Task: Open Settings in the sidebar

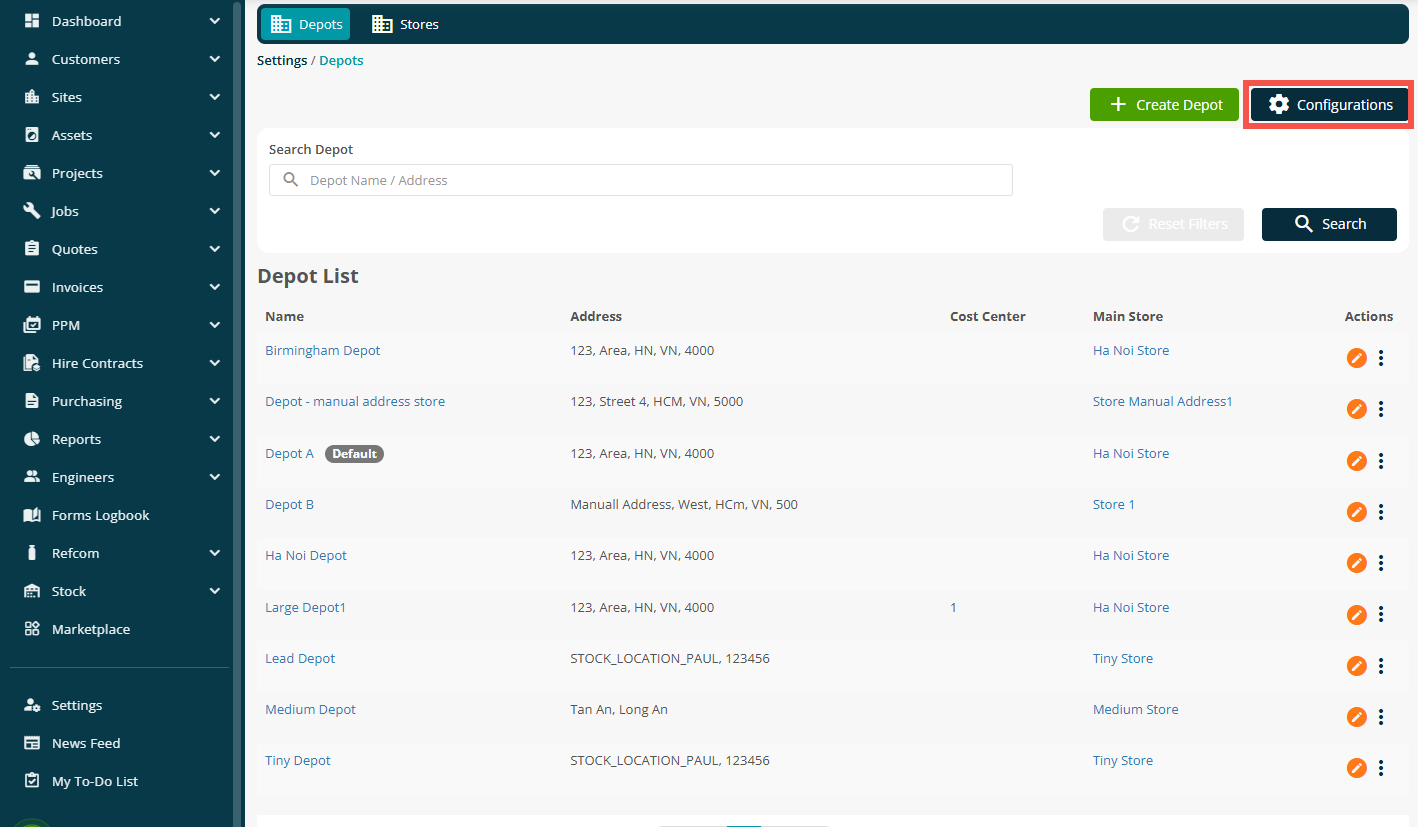Action: [77, 705]
